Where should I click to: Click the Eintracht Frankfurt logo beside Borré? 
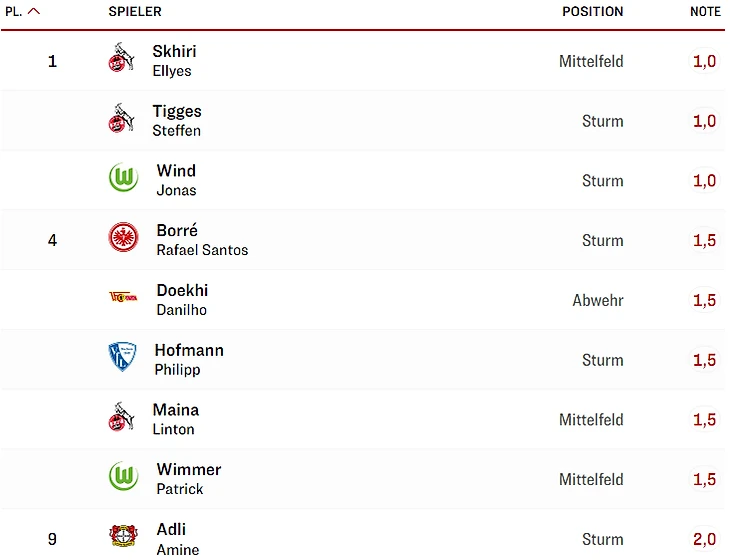[123, 238]
